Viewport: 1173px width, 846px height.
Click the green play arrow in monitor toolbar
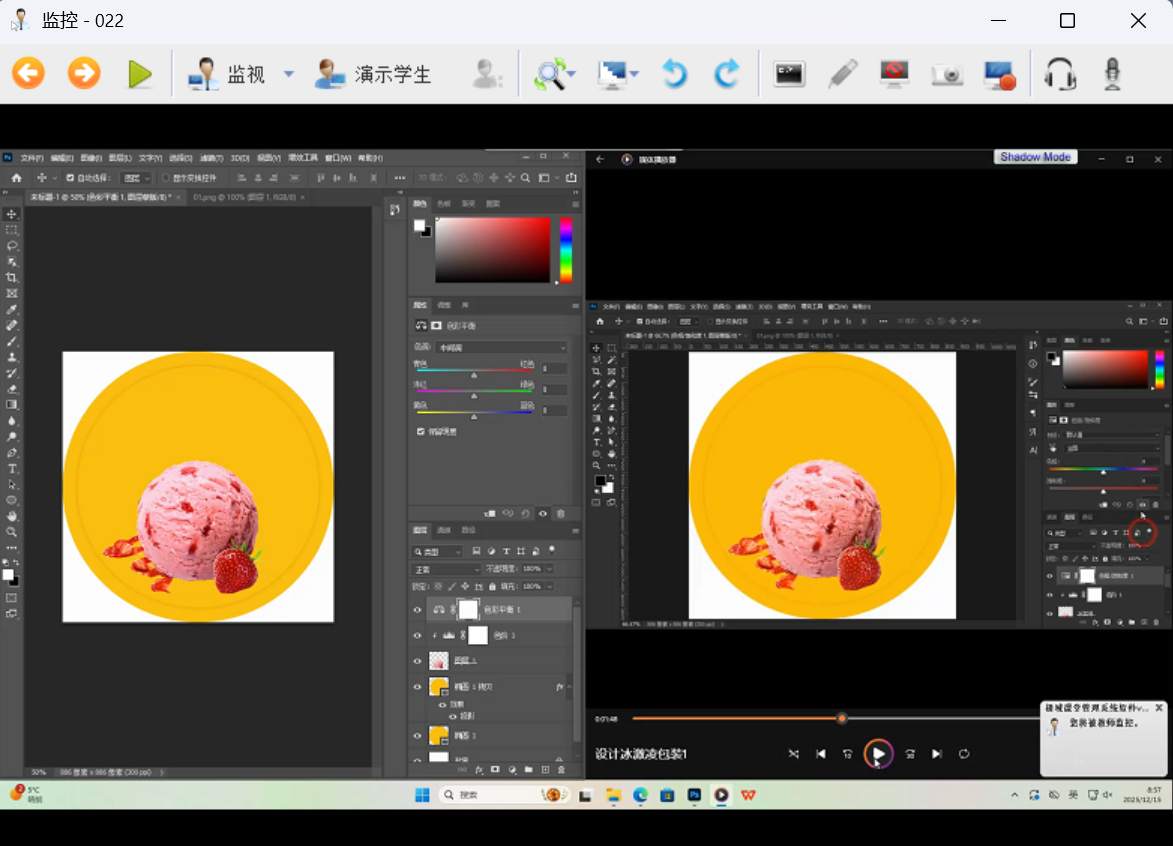click(140, 74)
